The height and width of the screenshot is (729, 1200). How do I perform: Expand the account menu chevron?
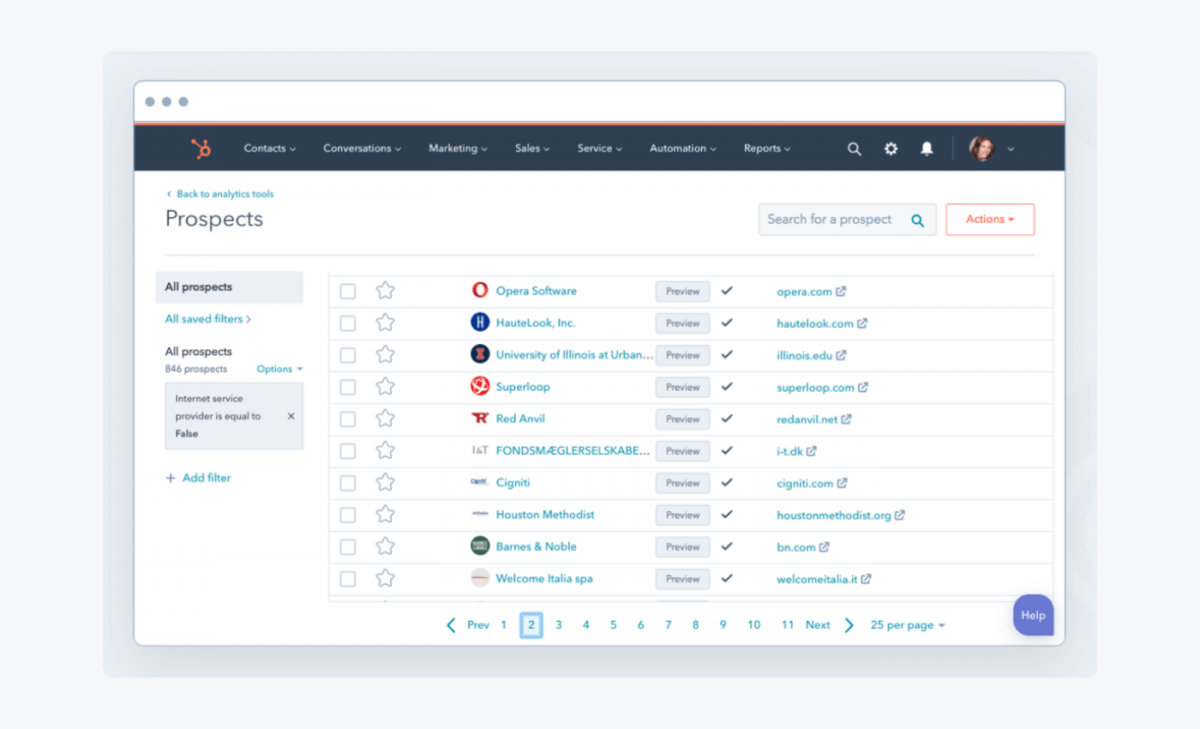(x=1010, y=149)
